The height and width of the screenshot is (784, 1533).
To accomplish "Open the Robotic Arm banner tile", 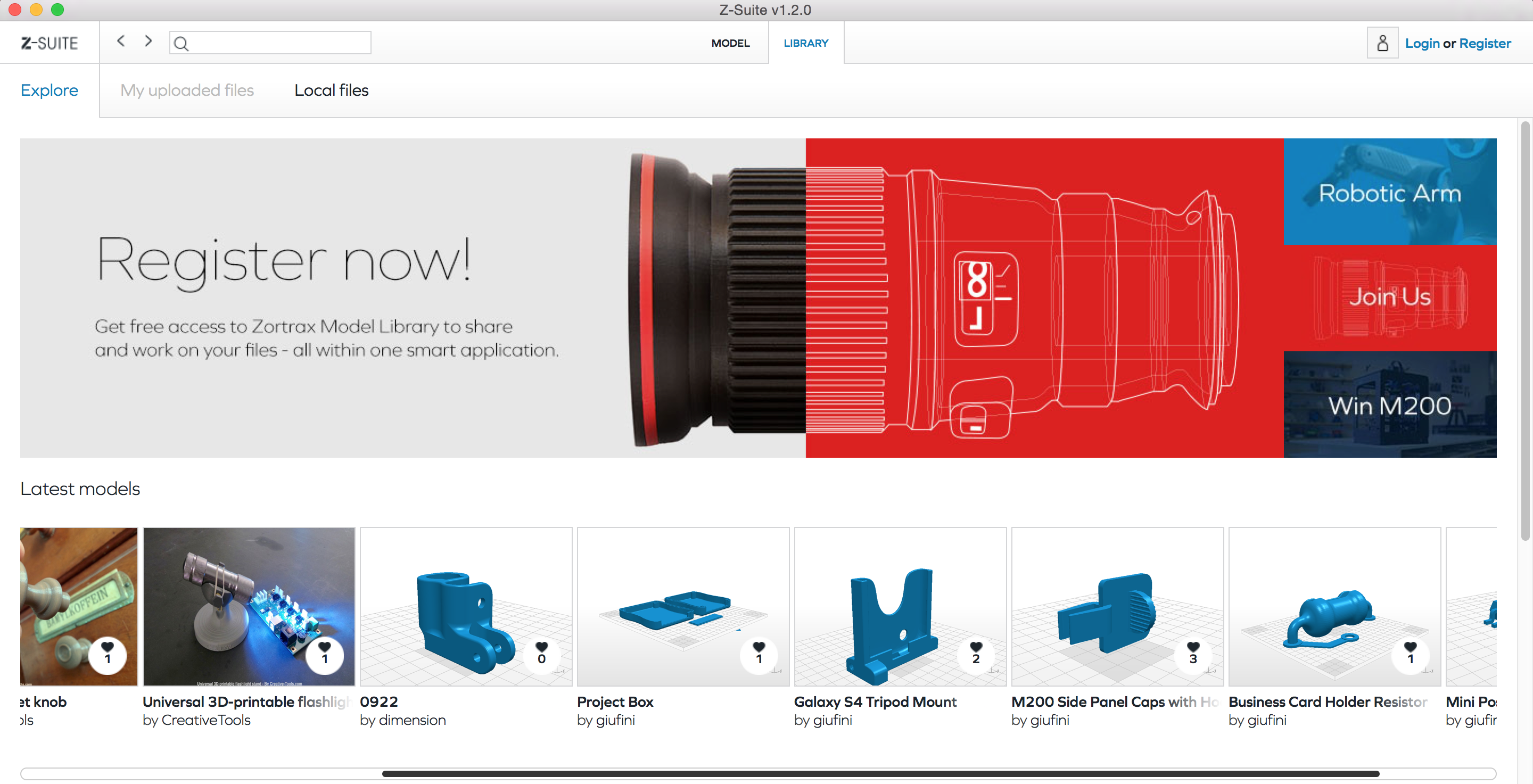I will 1389,192.
